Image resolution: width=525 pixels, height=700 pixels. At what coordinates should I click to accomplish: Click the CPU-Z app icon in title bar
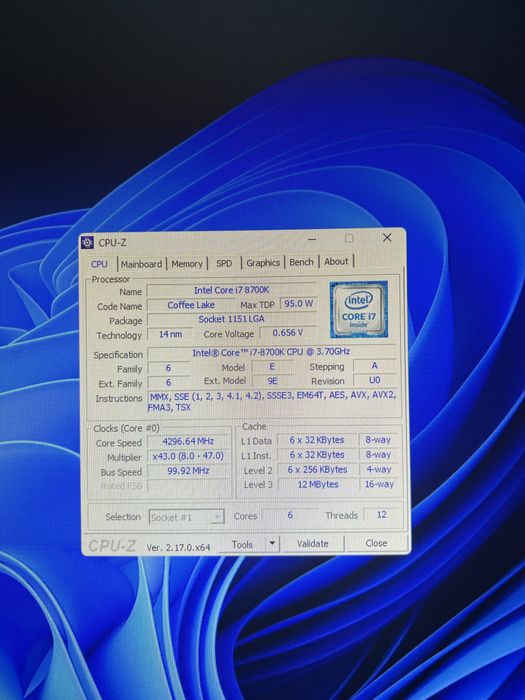tap(88, 242)
